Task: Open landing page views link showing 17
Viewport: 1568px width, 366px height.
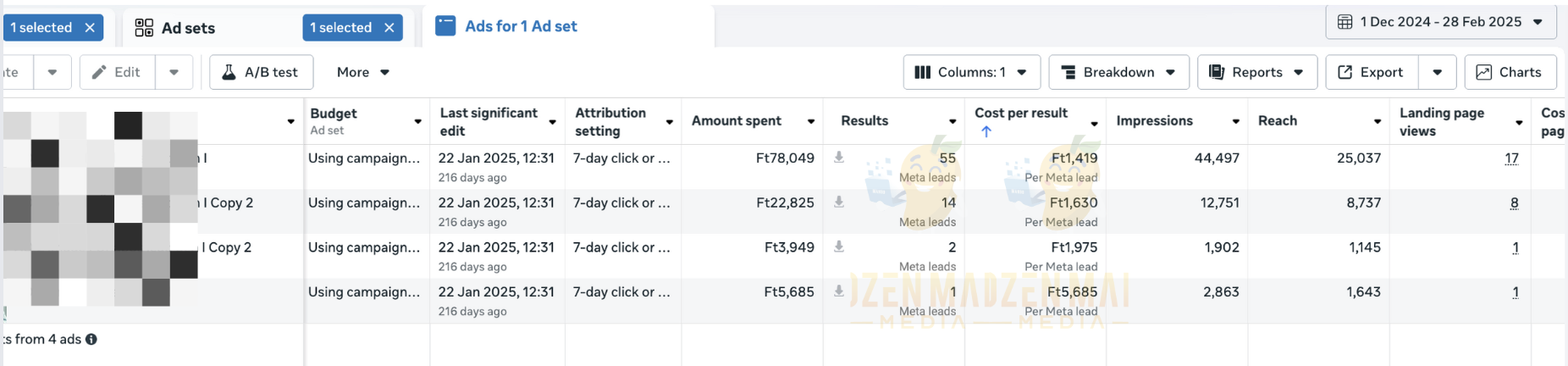Action: point(1511,158)
